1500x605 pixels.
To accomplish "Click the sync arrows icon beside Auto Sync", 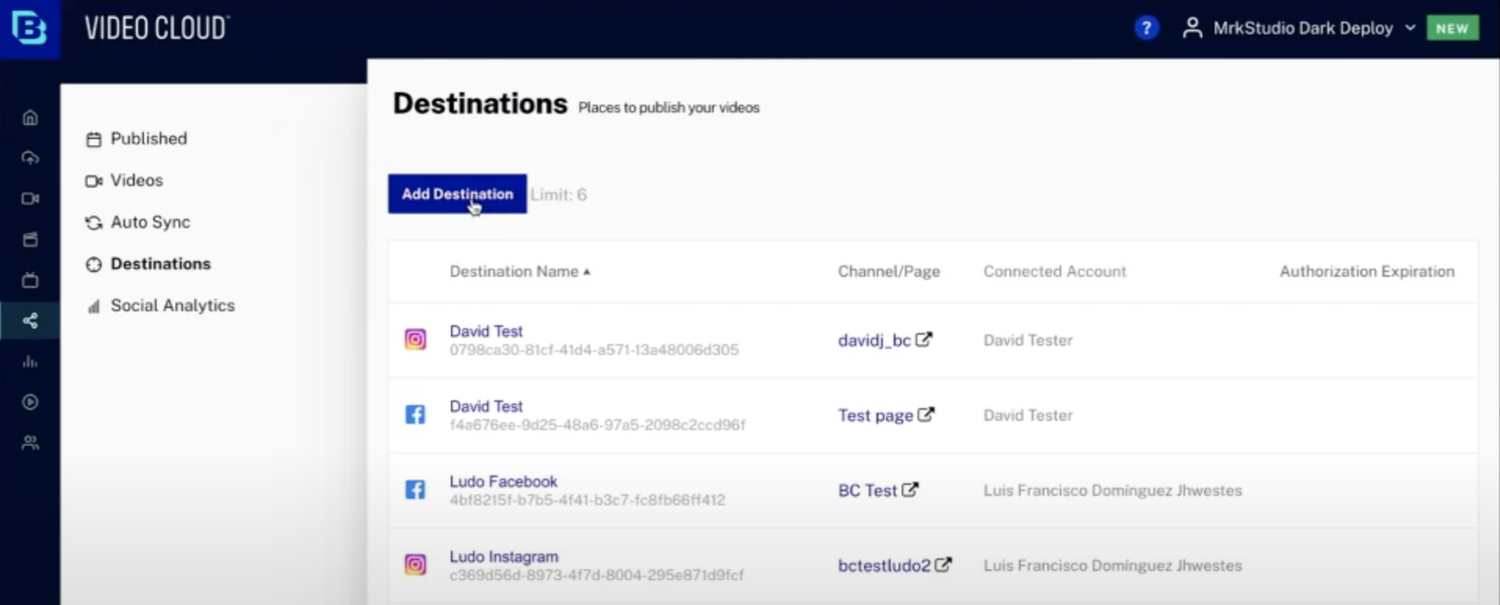I will [94, 223].
